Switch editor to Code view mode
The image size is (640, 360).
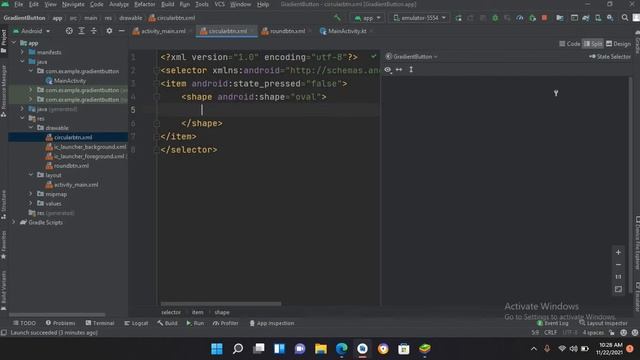pyautogui.click(x=569, y=44)
